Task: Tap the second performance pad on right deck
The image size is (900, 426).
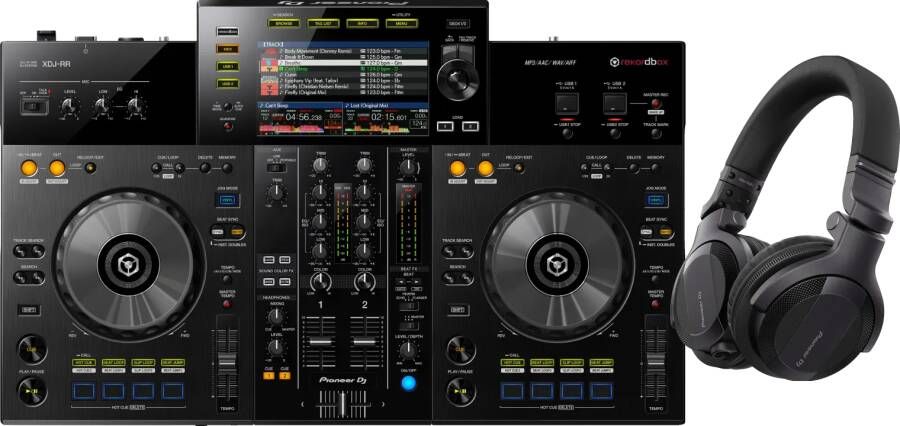Action: pos(542,390)
